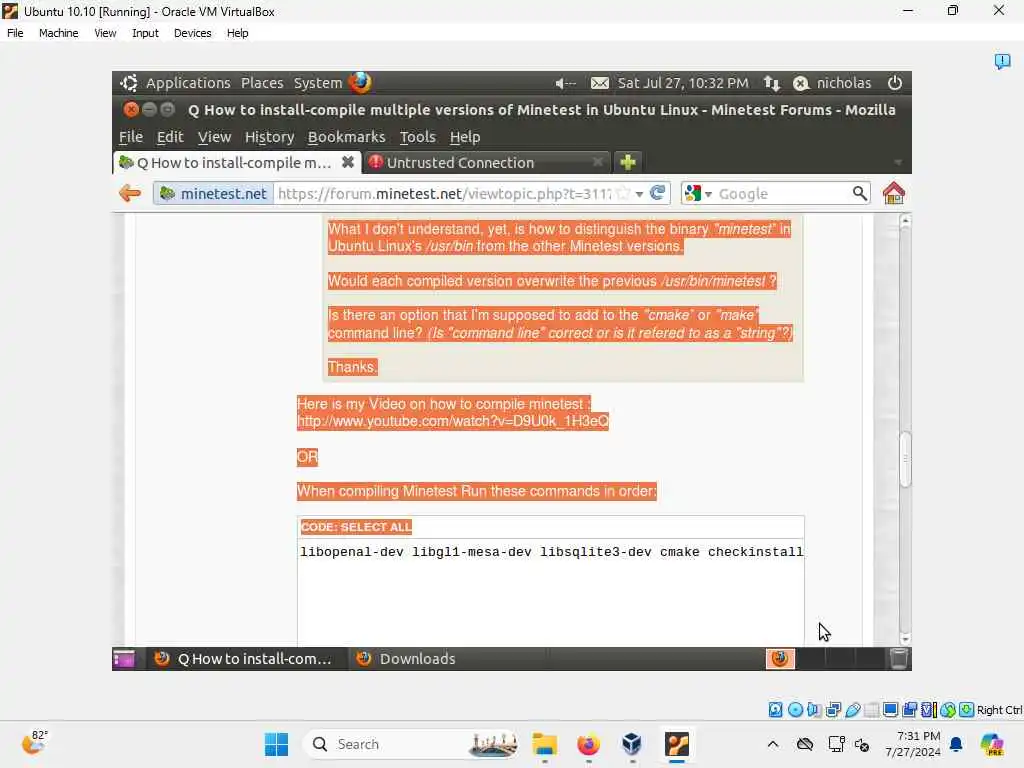Open the youtube.com video link
This screenshot has height=768, width=1024.
tap(453, 421)
